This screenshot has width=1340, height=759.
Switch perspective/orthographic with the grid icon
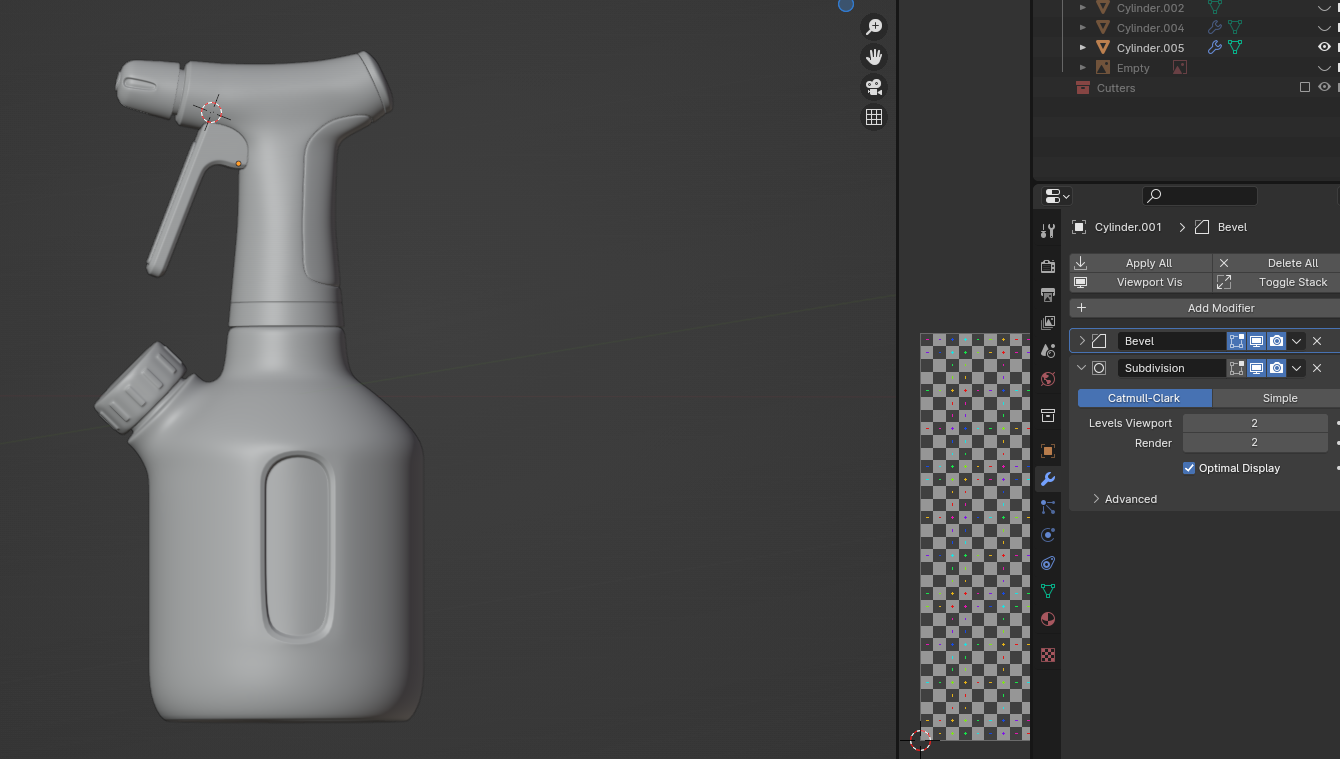pos(874,117)
